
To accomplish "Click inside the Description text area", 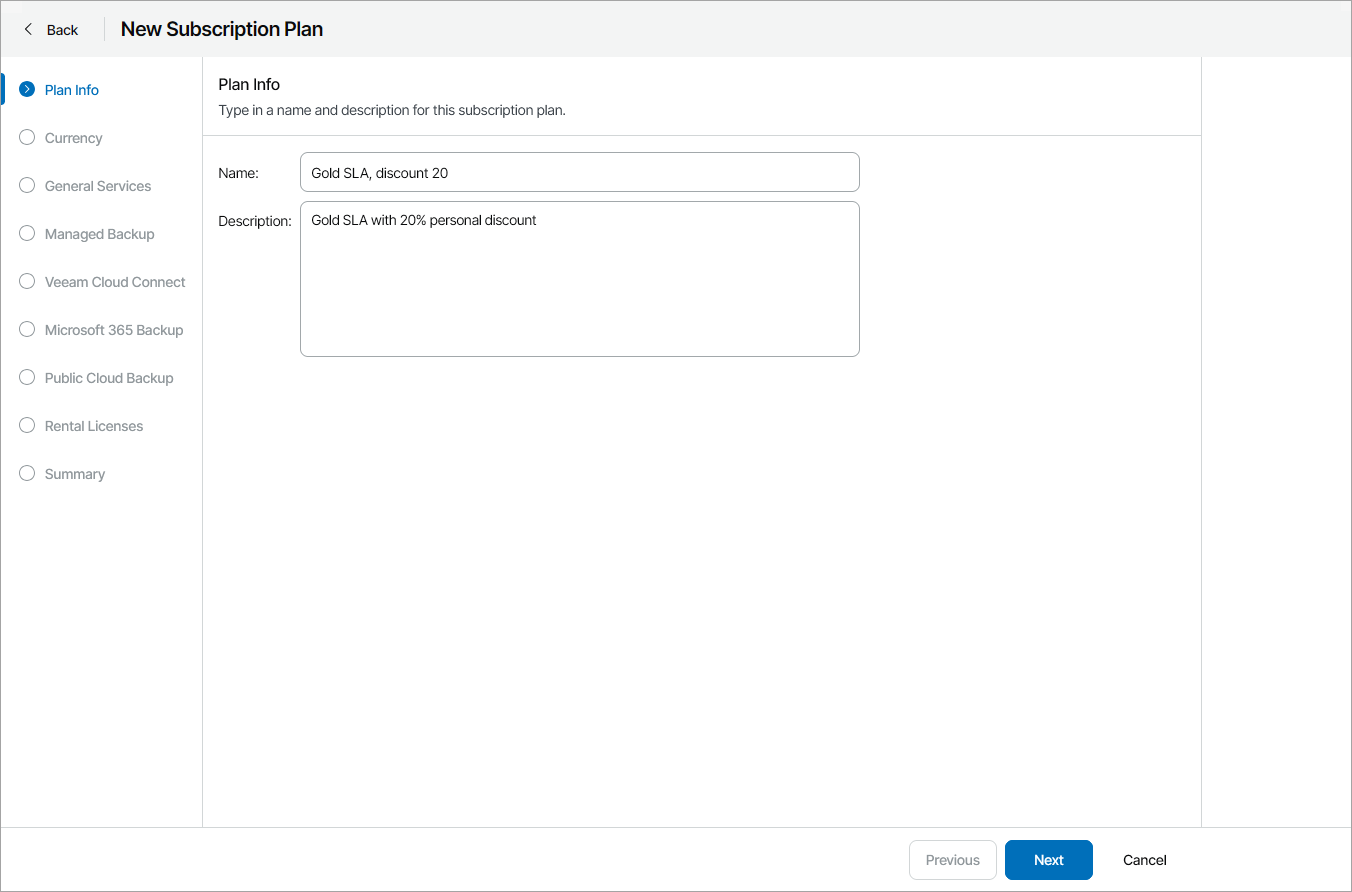I will point(579,280).
